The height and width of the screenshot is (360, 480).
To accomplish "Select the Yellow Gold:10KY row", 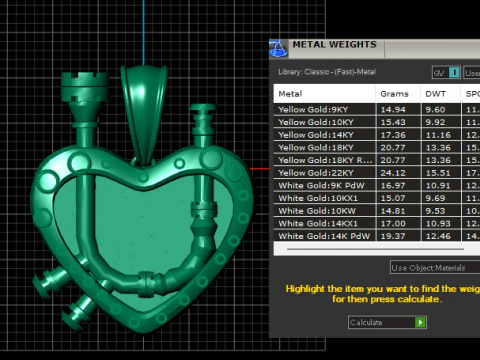I will coord(377,122).
